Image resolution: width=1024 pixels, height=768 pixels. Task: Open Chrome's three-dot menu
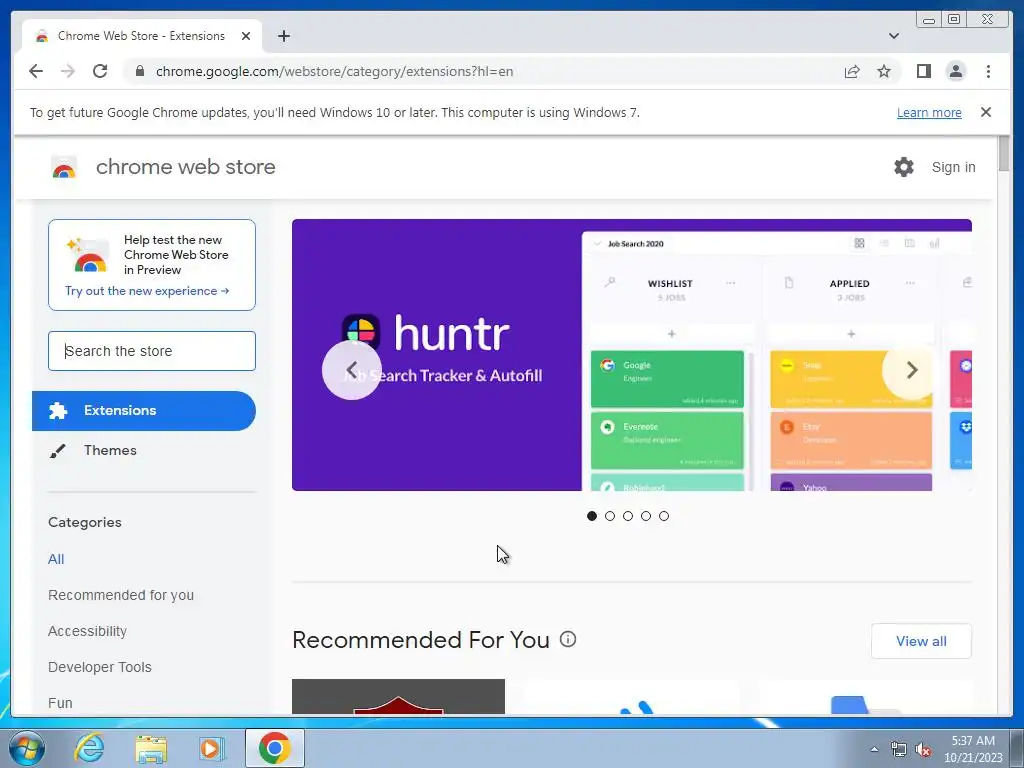pos(988,71)
